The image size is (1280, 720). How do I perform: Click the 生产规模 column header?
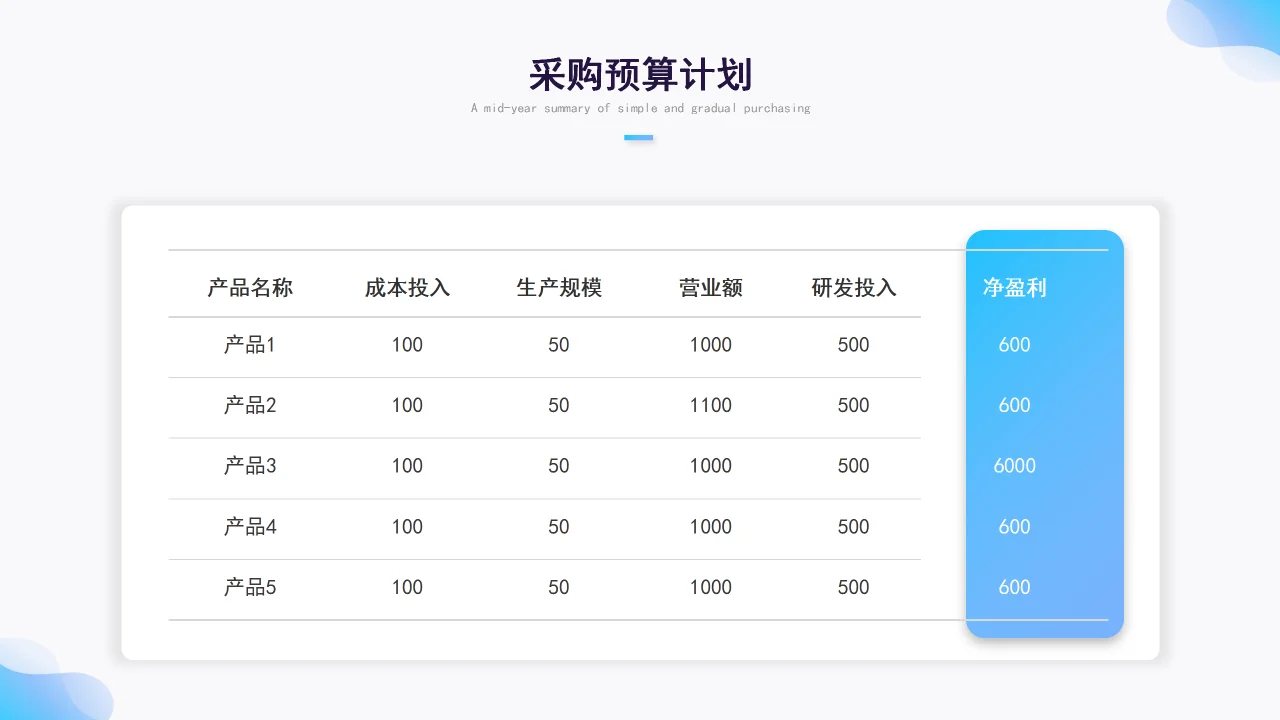point(559,288)
